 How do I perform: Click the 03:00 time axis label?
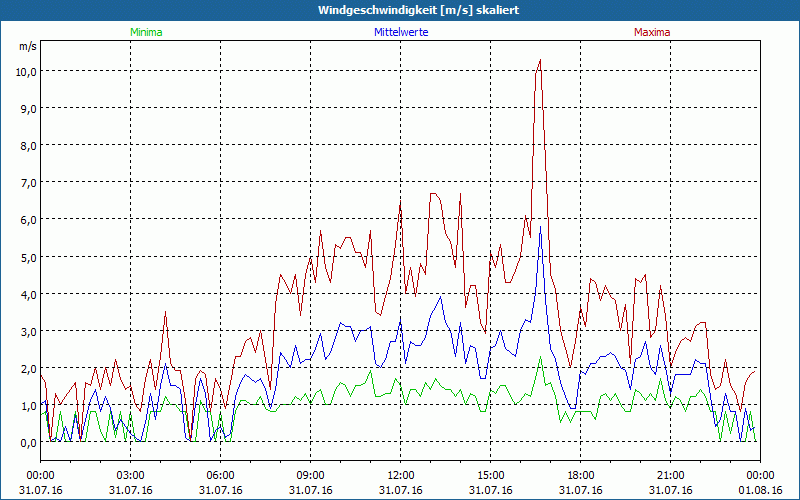[x=131, y=476]
